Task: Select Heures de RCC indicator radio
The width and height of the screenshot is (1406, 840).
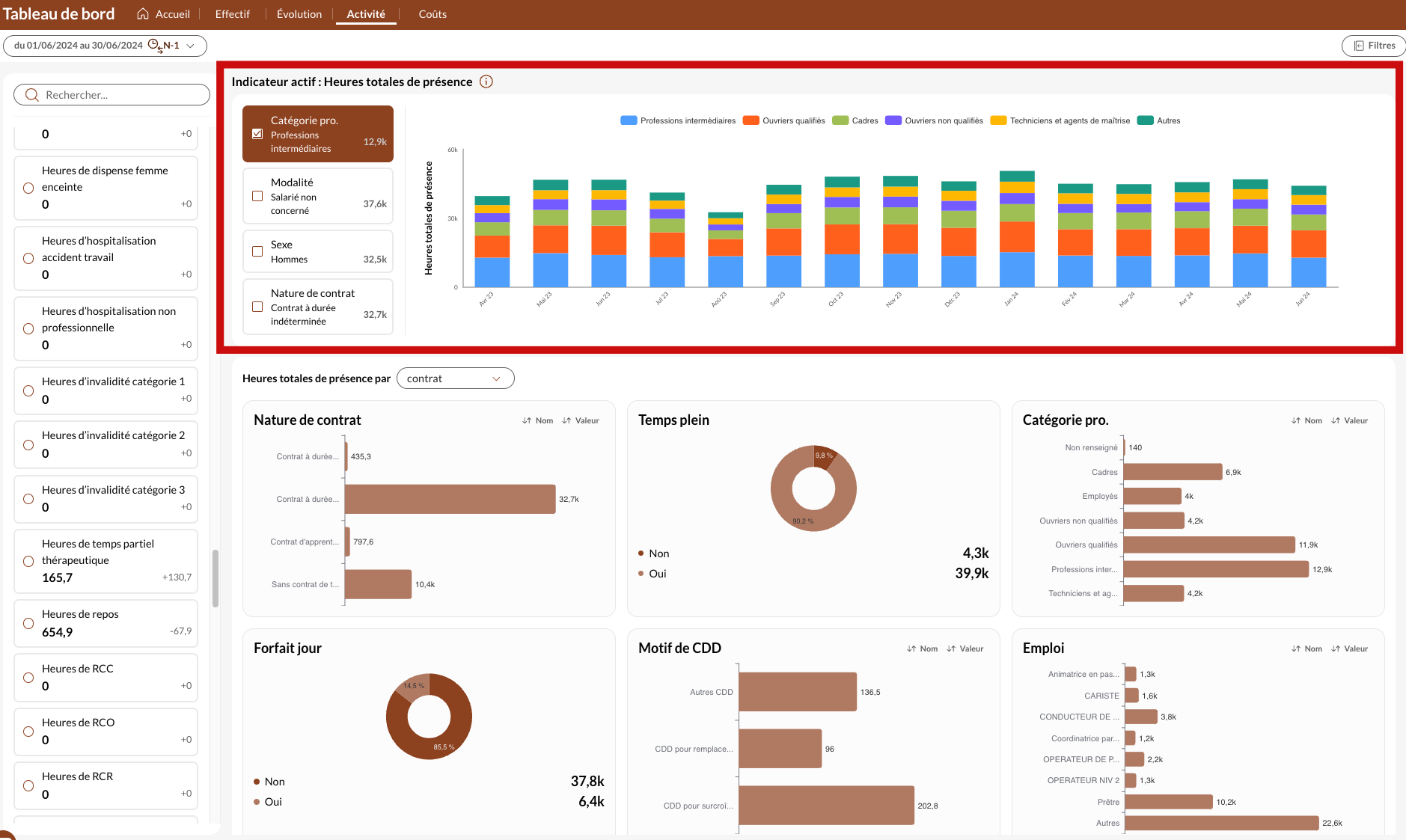Action: (28, 677)
